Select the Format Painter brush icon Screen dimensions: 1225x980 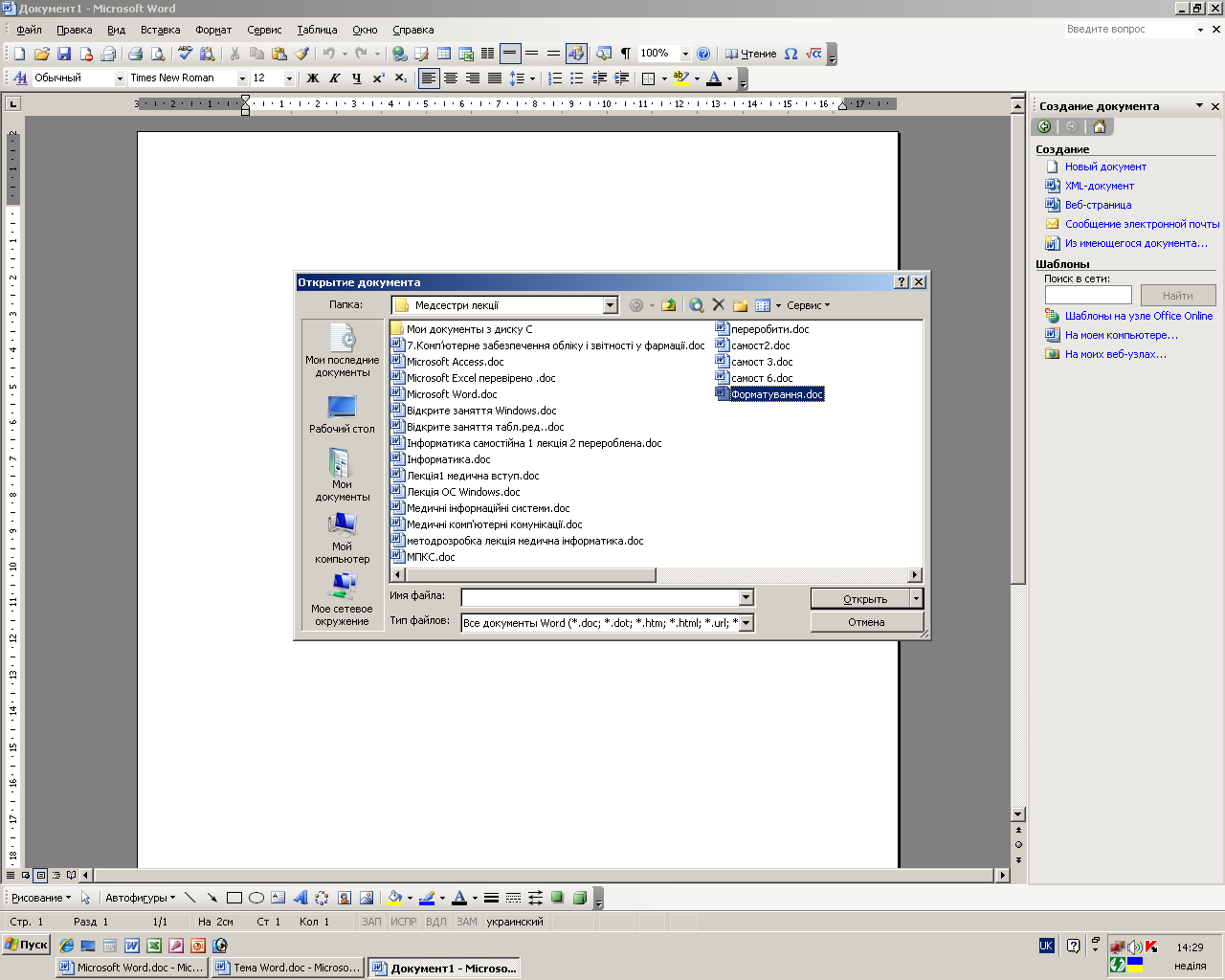[302, 54]
